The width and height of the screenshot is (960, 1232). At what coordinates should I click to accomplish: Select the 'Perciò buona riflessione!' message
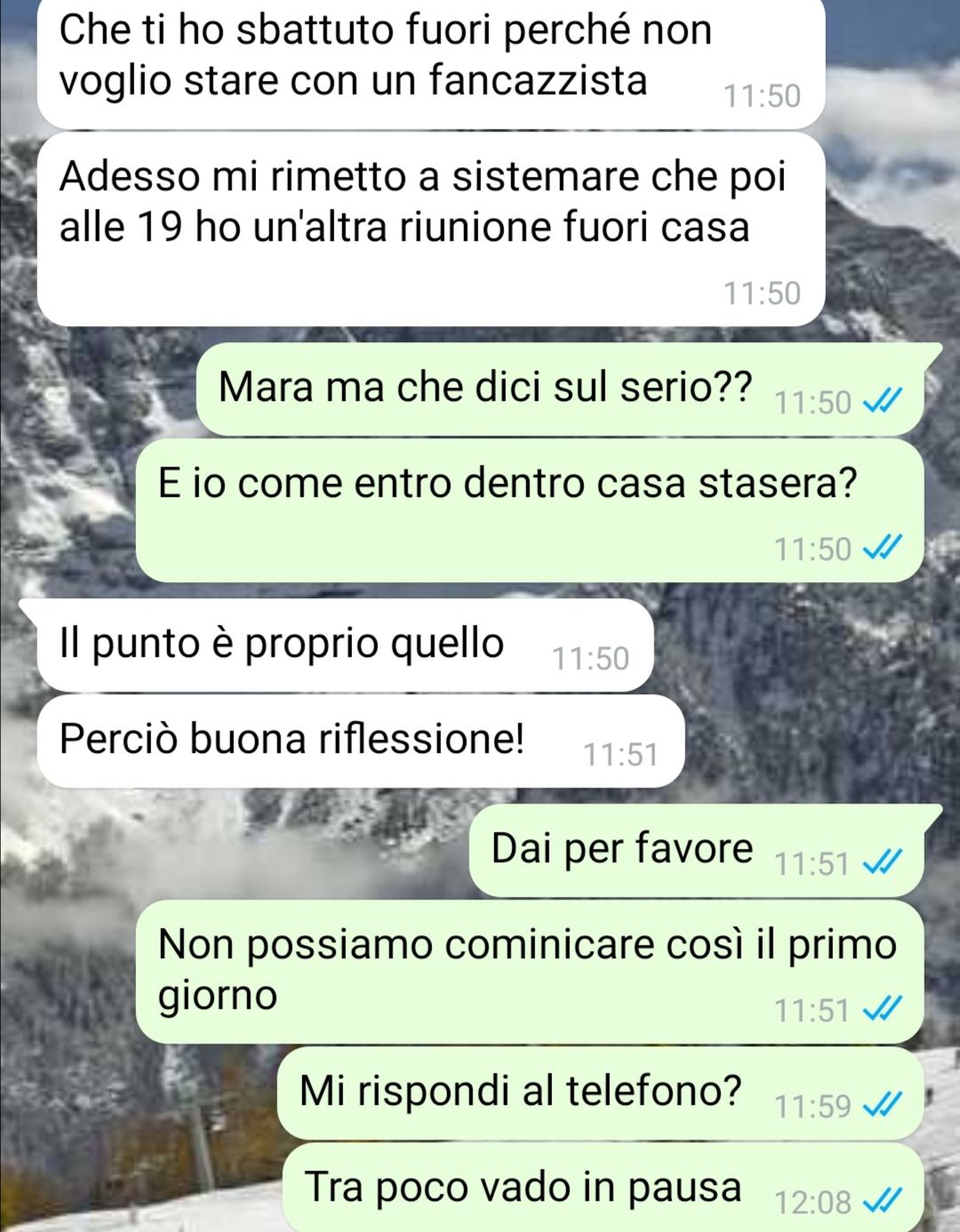[x=361, y=740]
